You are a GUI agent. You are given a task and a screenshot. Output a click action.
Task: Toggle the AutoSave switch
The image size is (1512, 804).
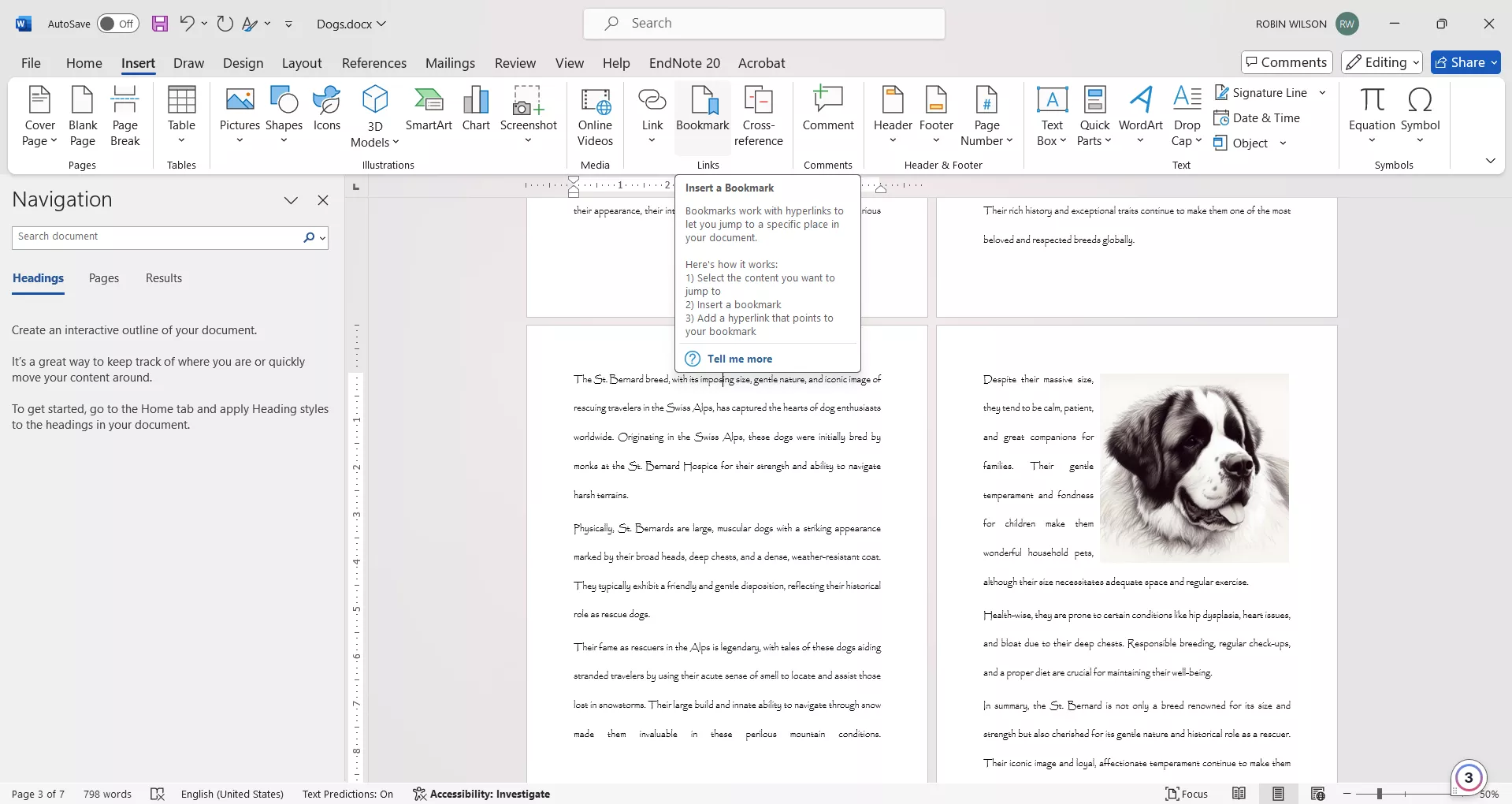pyautogui.click(x=117, y=24)
